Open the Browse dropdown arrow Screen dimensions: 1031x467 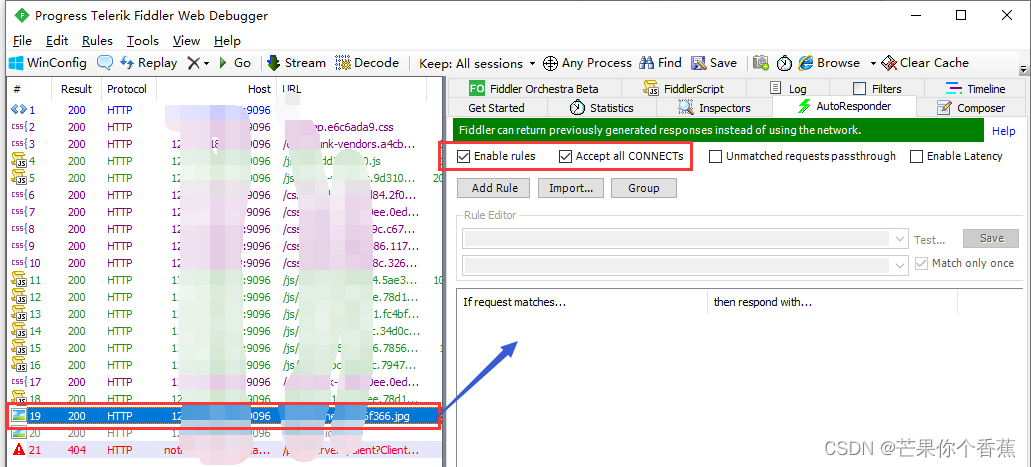[x=873, y=64]
